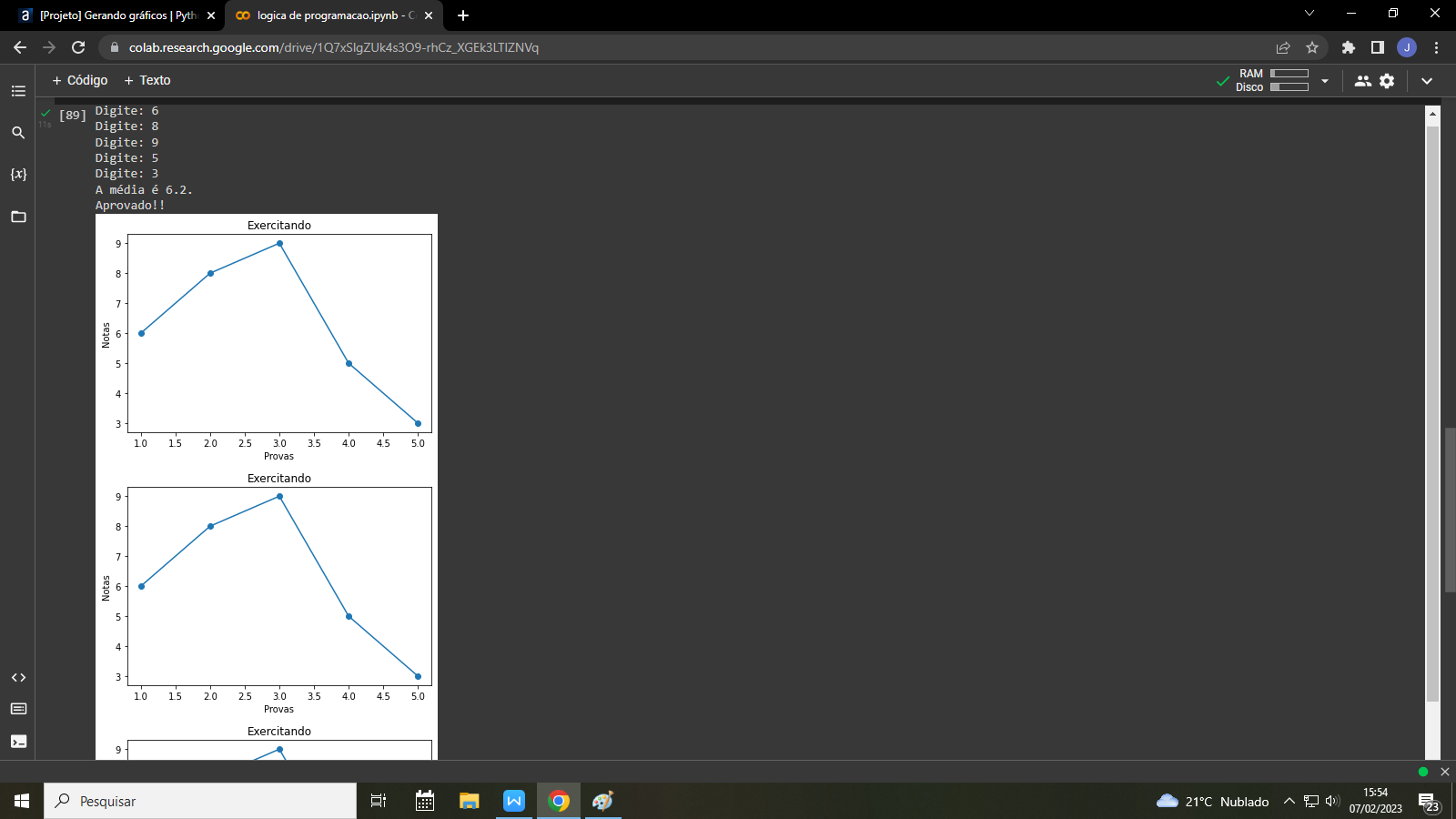The width and height of the screenshot is (1456, 819).
Task: Select the 'Aprovado!!' output text
Action: [130, 205]
